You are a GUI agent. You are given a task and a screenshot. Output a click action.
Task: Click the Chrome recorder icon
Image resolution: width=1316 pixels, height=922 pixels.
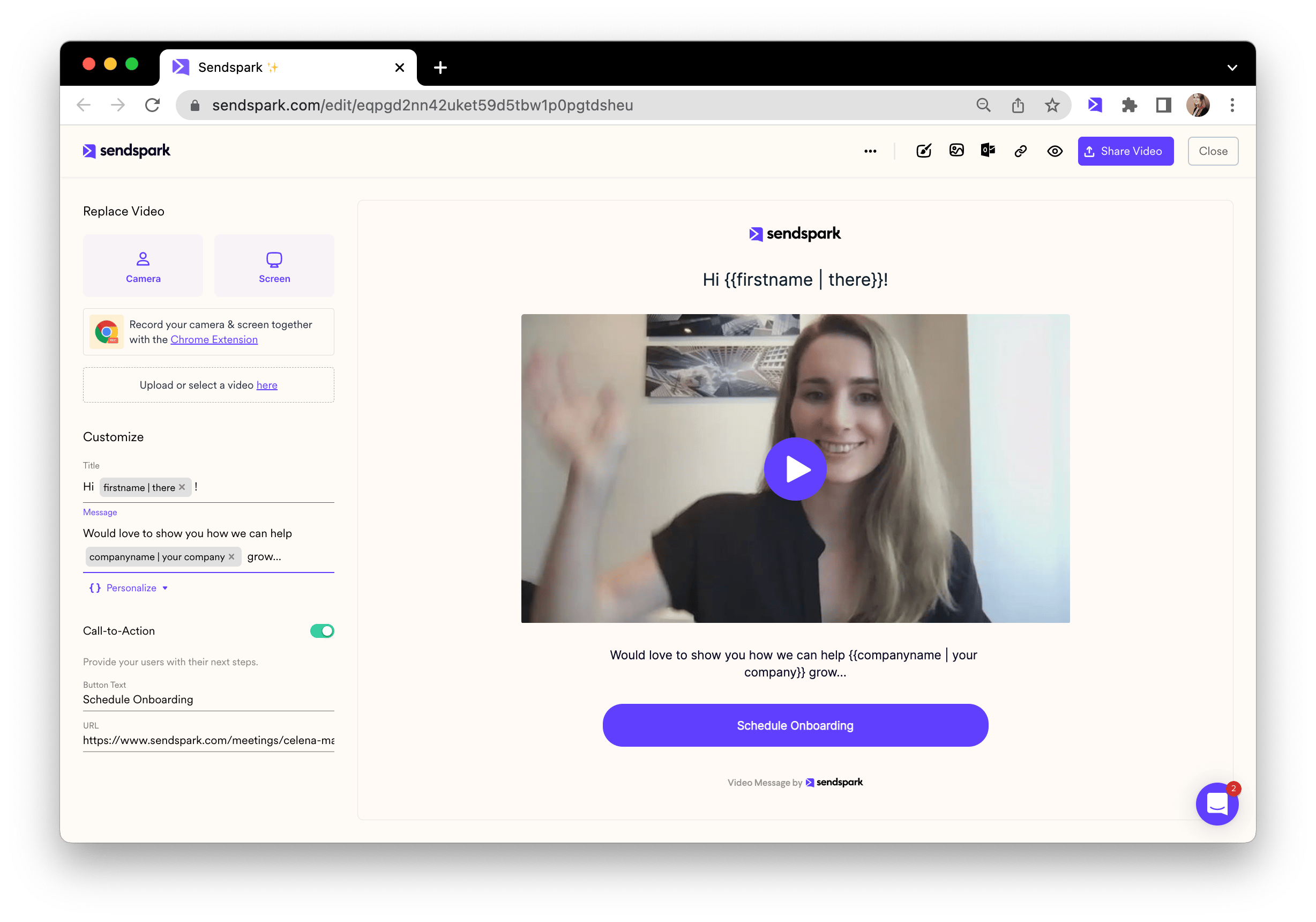107,332
